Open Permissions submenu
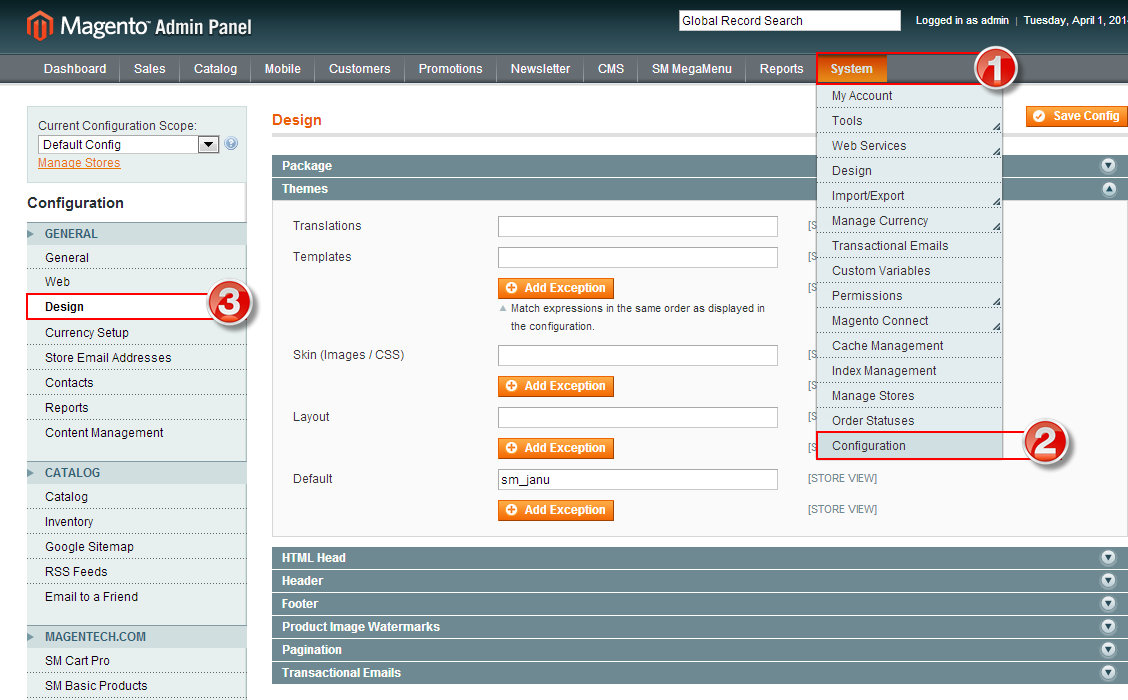Viewport: 1128px width, 700px height. [x=909, y=296]
